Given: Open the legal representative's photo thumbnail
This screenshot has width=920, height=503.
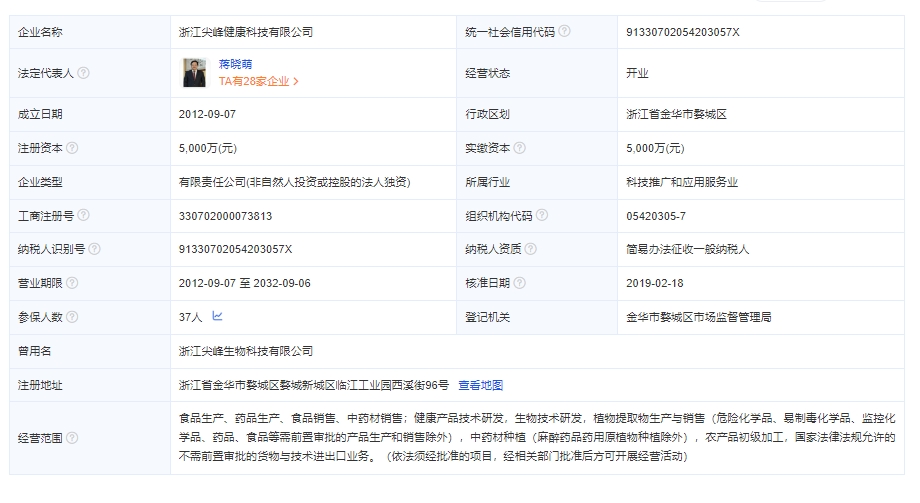Looking at the screenshot, I should [x=194, y=73].
